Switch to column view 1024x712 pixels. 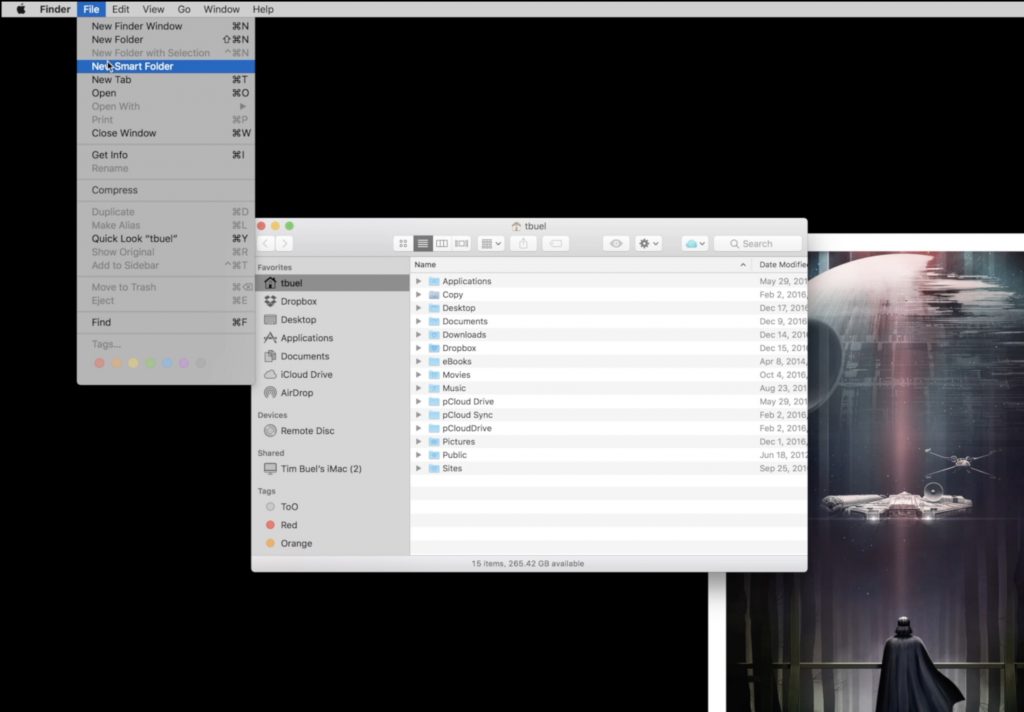442,244
